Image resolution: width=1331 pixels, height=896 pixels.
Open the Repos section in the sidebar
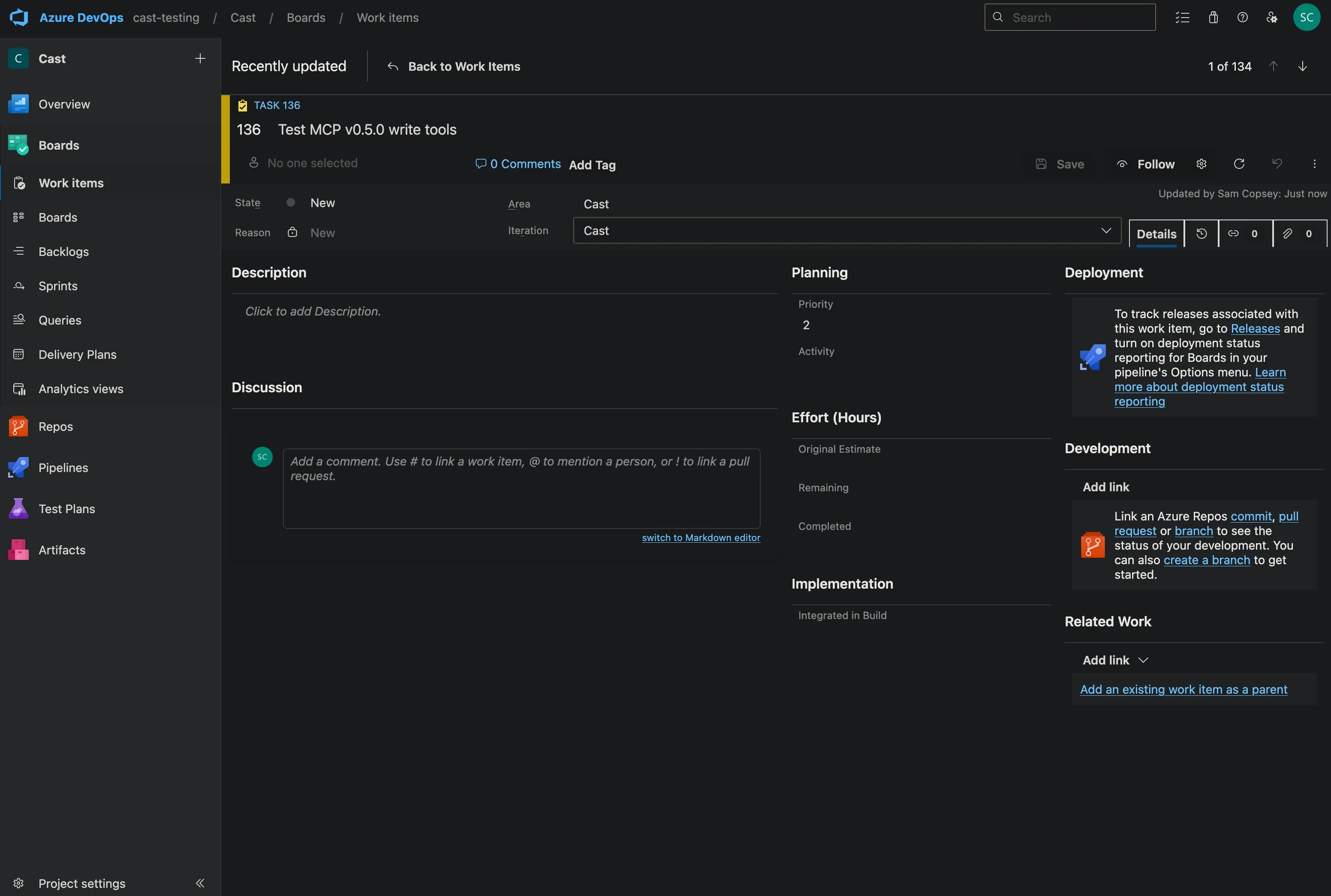click(55, 426)
